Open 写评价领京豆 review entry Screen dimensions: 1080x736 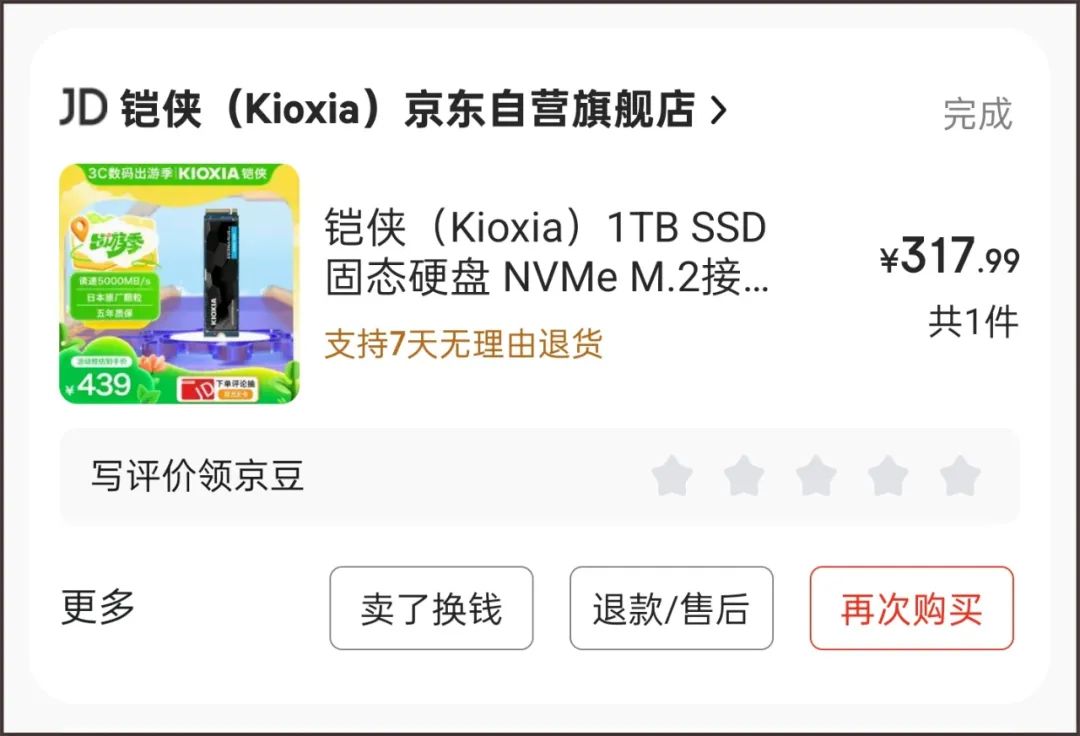click(x=197, y=476)
